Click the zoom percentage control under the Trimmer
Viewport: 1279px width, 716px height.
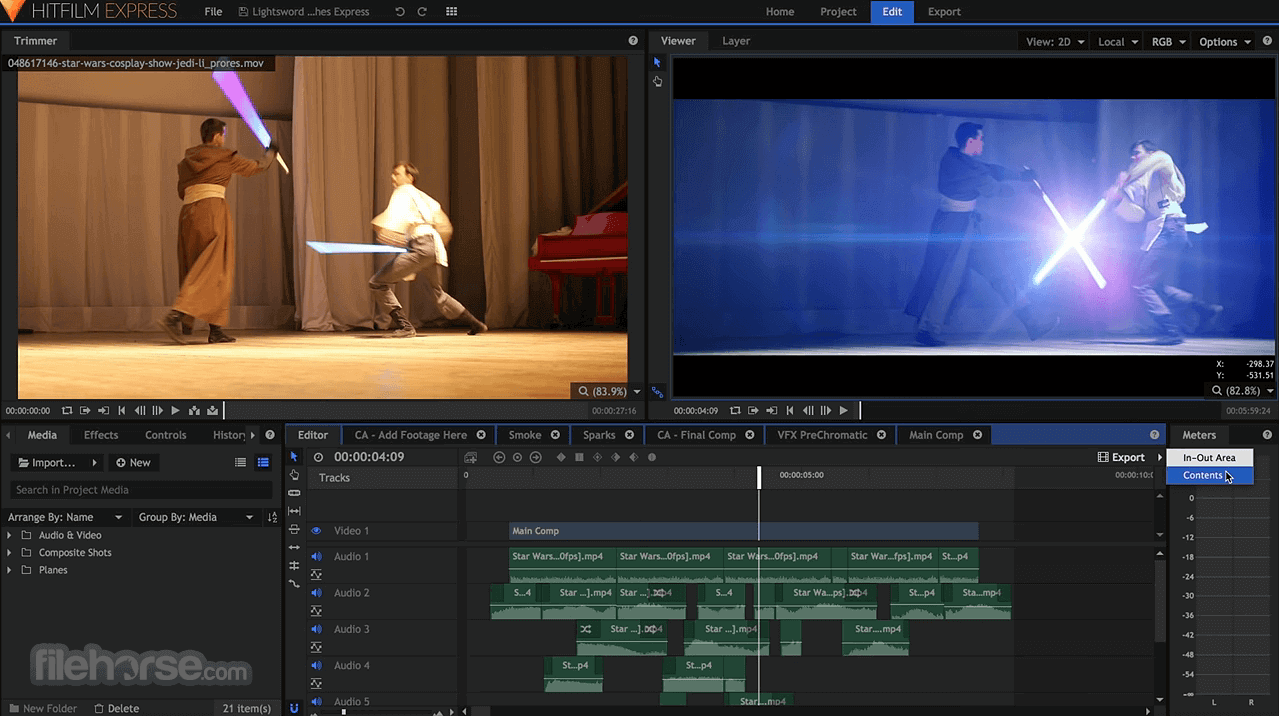pyautogui.click(x=600, y=391)
